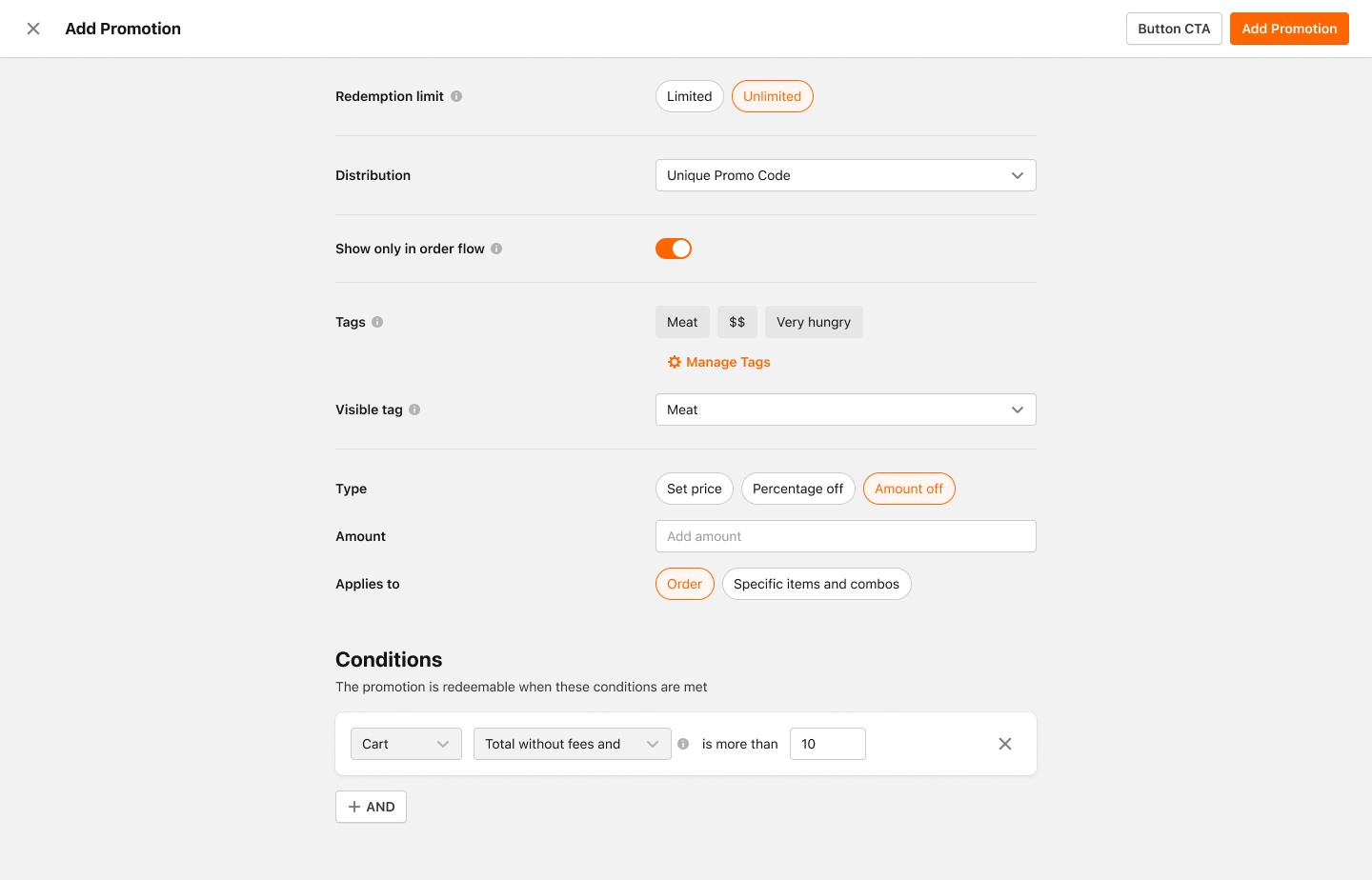Select the Unlimited redemption option
The image size is (1372, 880).
click(772, 96)
